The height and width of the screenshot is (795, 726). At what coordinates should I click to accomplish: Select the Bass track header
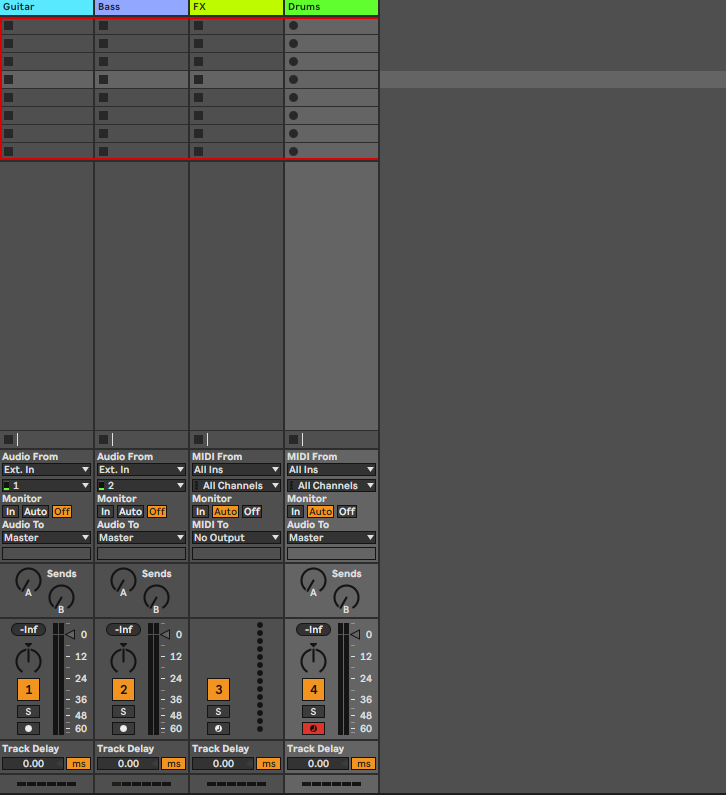[x=141, y=7]
